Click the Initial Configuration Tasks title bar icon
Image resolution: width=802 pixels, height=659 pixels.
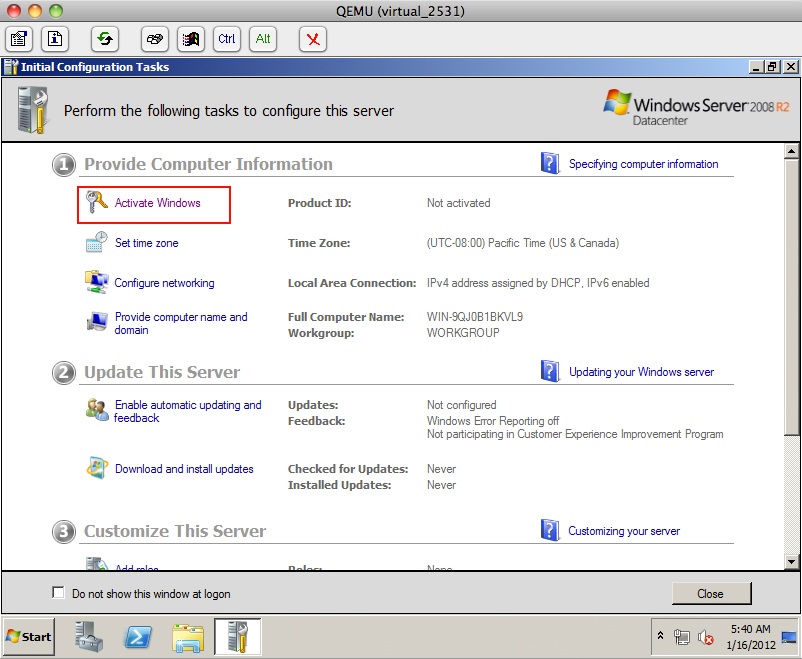tap(11, 67)
